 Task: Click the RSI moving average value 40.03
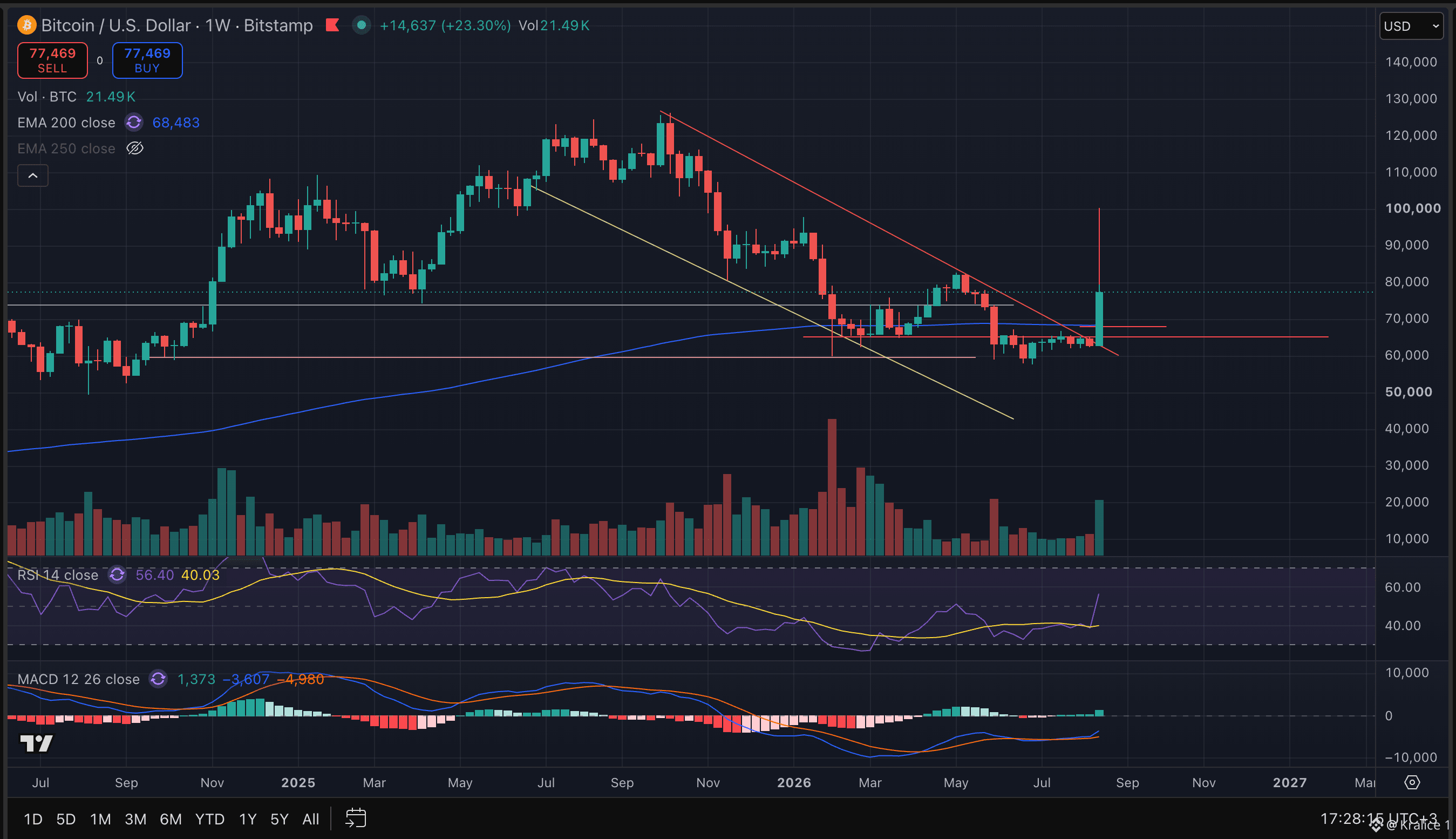tap(200, 574)
